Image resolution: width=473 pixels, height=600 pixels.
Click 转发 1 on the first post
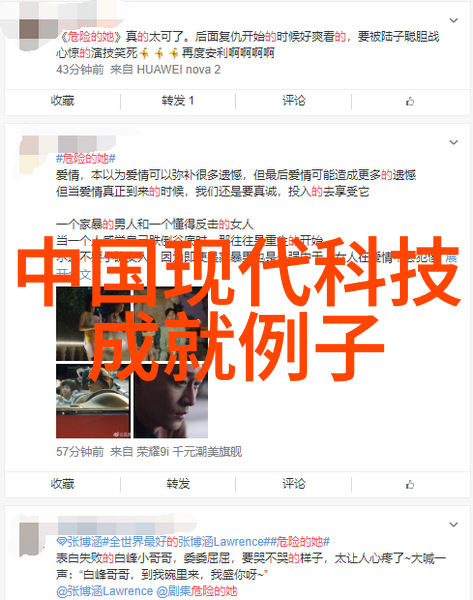(178, 101)
